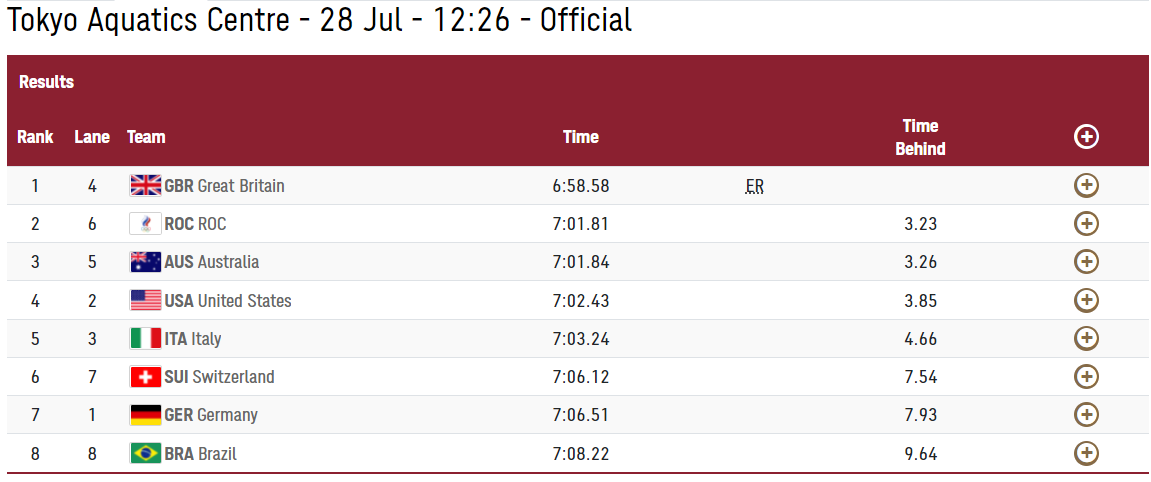Click the Great Britain flag icon
The width and height of the screenshot is (1151, 482).
(146, 185)
